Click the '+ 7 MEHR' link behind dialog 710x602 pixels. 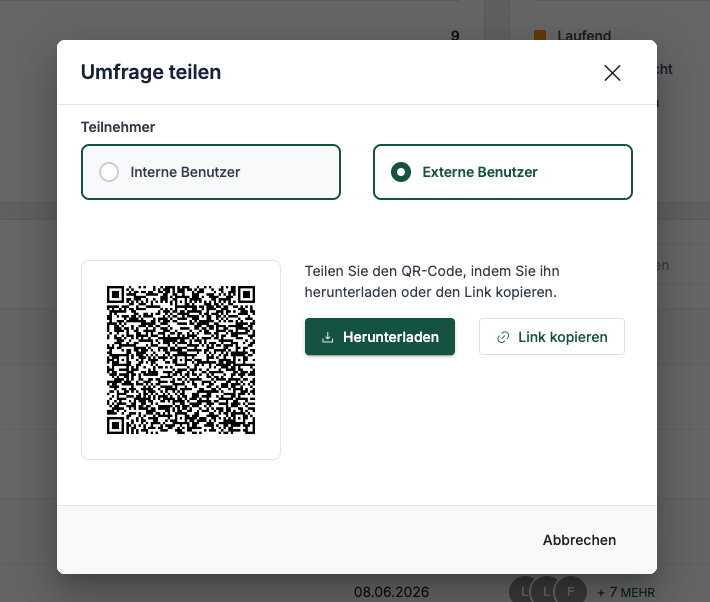click(x=626, y=592)
